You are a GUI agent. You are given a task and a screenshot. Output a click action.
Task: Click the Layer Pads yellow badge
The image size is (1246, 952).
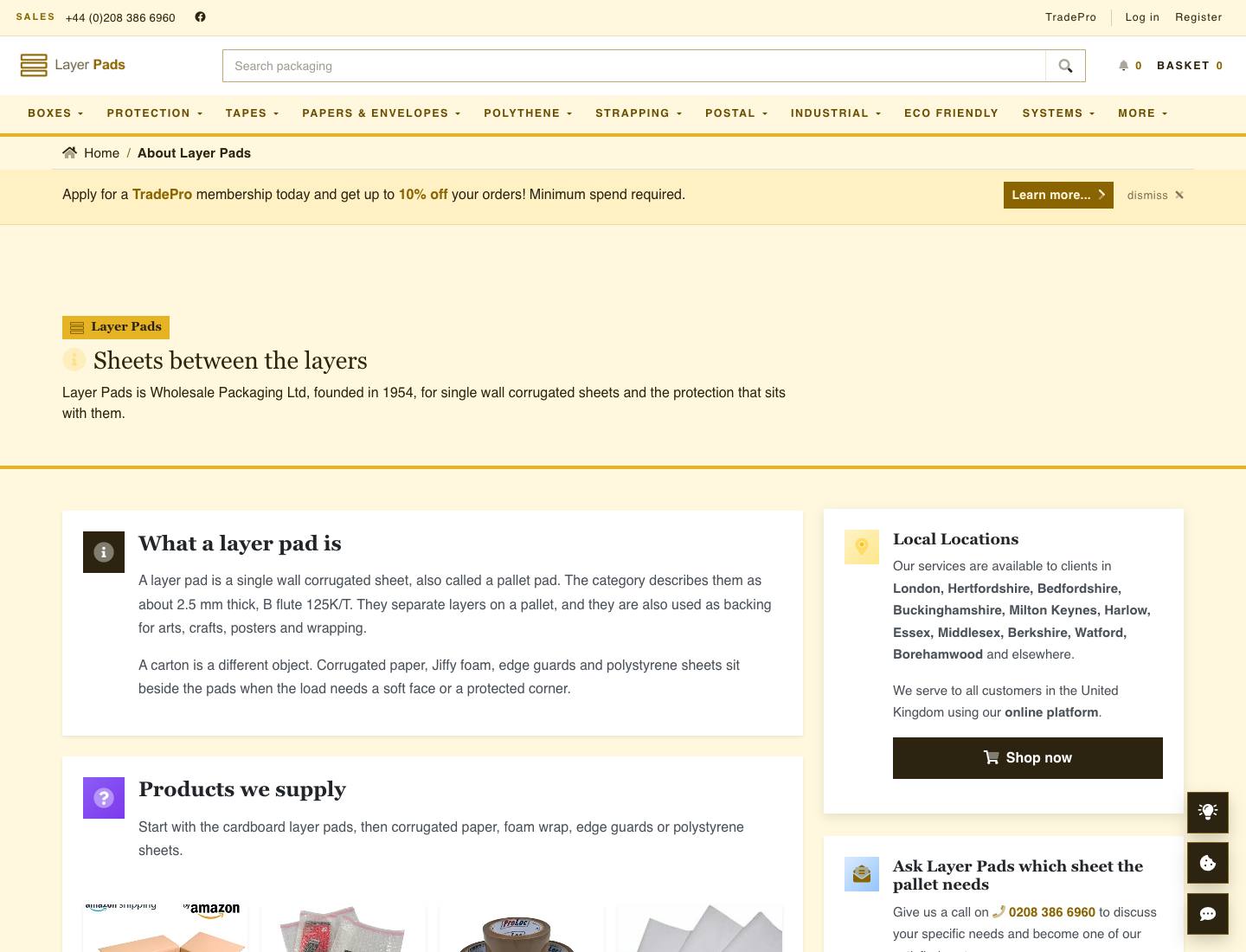[116, 327]
